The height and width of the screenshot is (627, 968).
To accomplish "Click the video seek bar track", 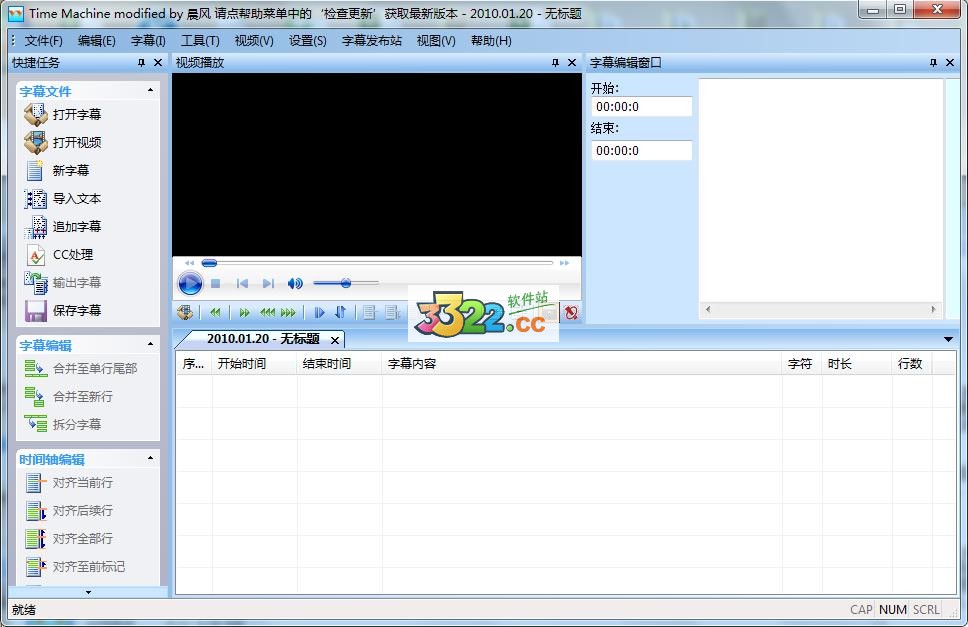I will (378, 263).
